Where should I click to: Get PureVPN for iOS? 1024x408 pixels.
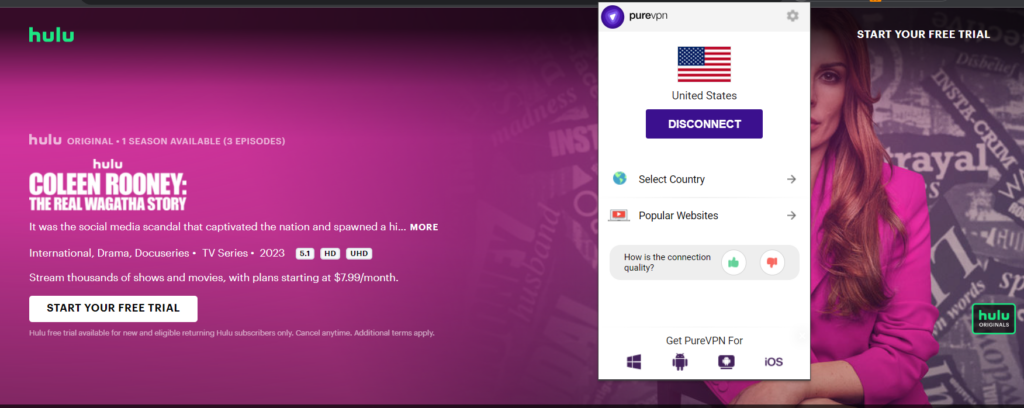(773, 361)
